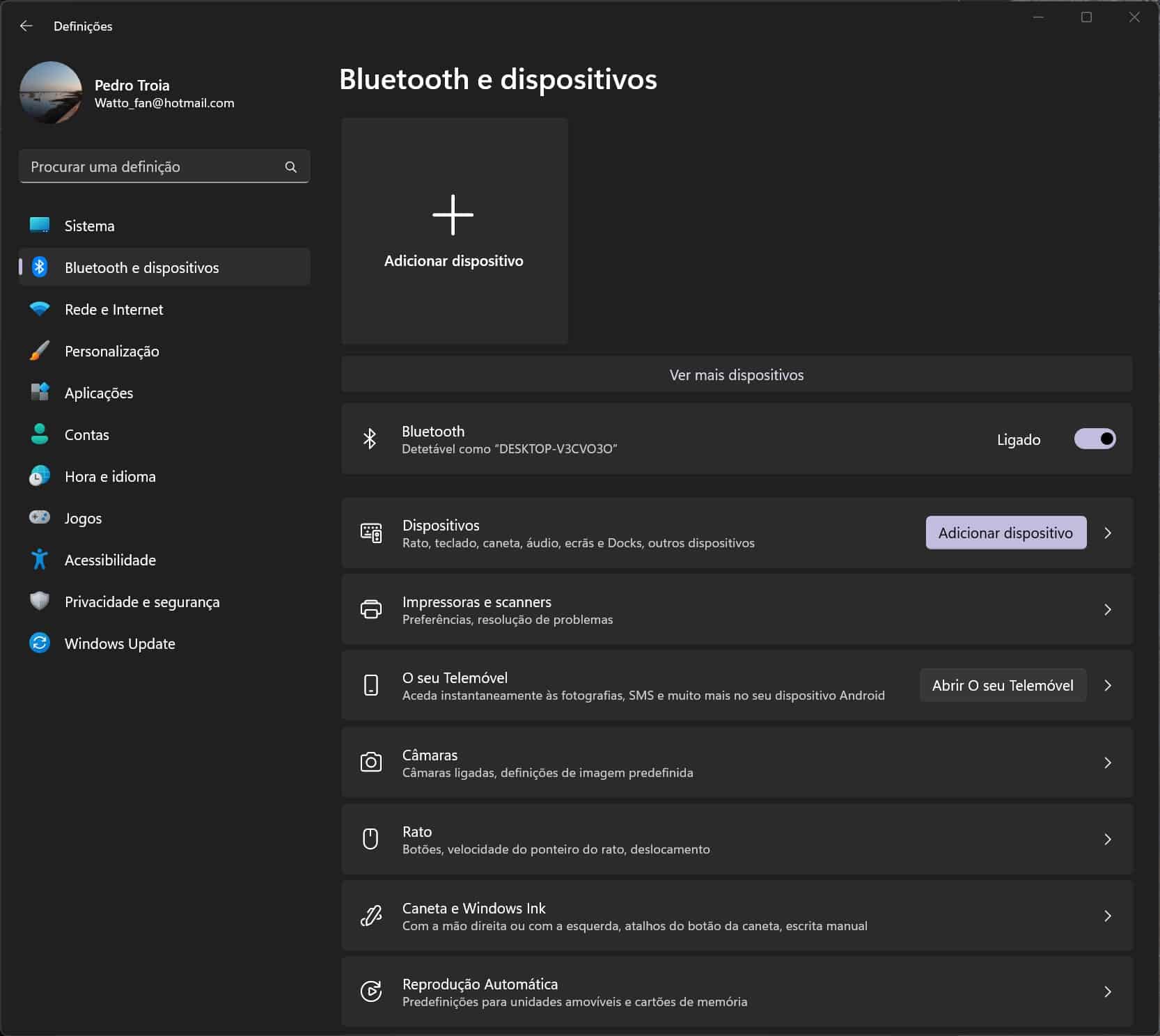Viewport: 1160px width, 1036px height.
Task: Click Abrir O seu Telemóvel button
Action: [x=1003, y=685]
